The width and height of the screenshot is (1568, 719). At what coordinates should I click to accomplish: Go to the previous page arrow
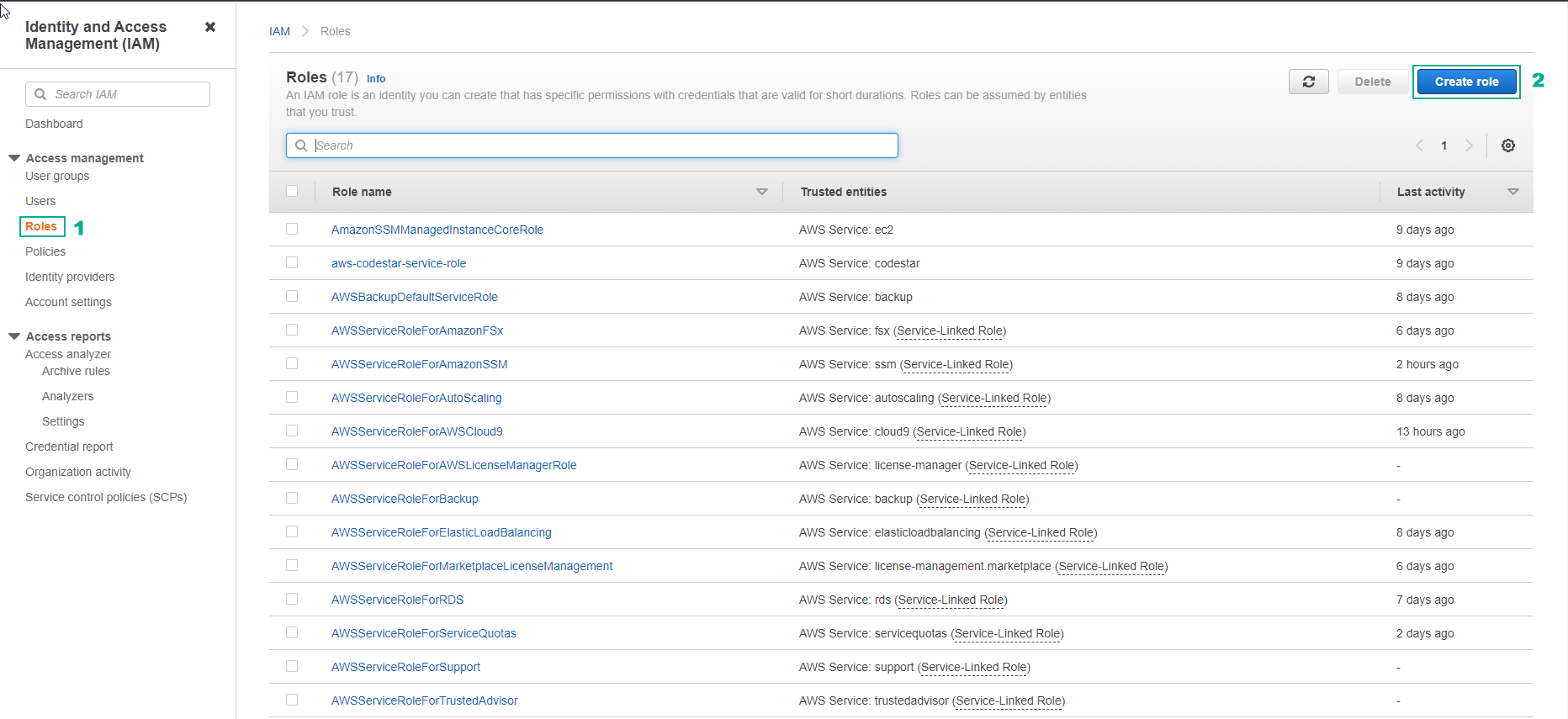(x=1419, y=145)
